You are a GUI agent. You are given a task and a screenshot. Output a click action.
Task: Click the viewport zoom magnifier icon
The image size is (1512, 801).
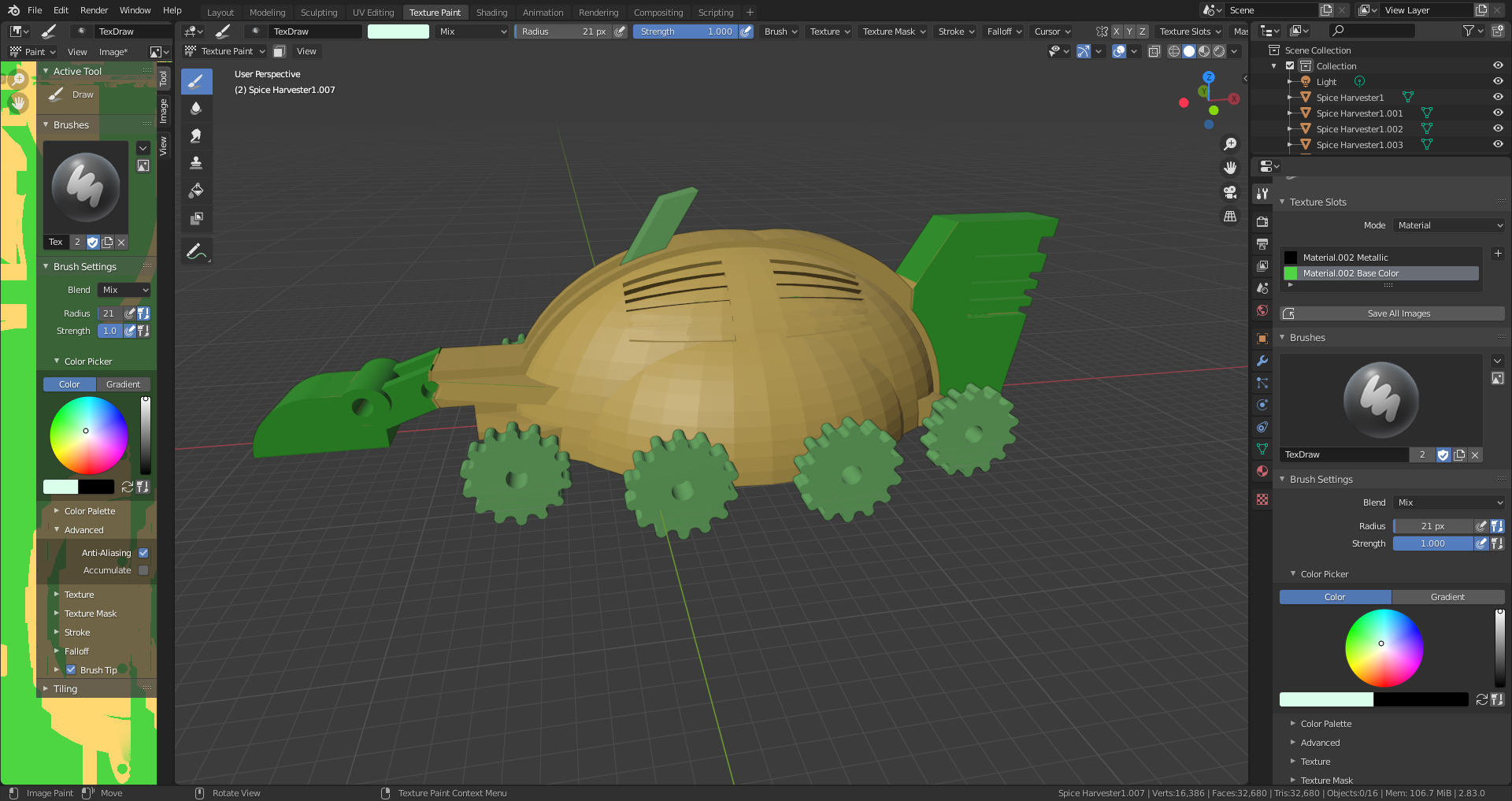[1229, 144]
